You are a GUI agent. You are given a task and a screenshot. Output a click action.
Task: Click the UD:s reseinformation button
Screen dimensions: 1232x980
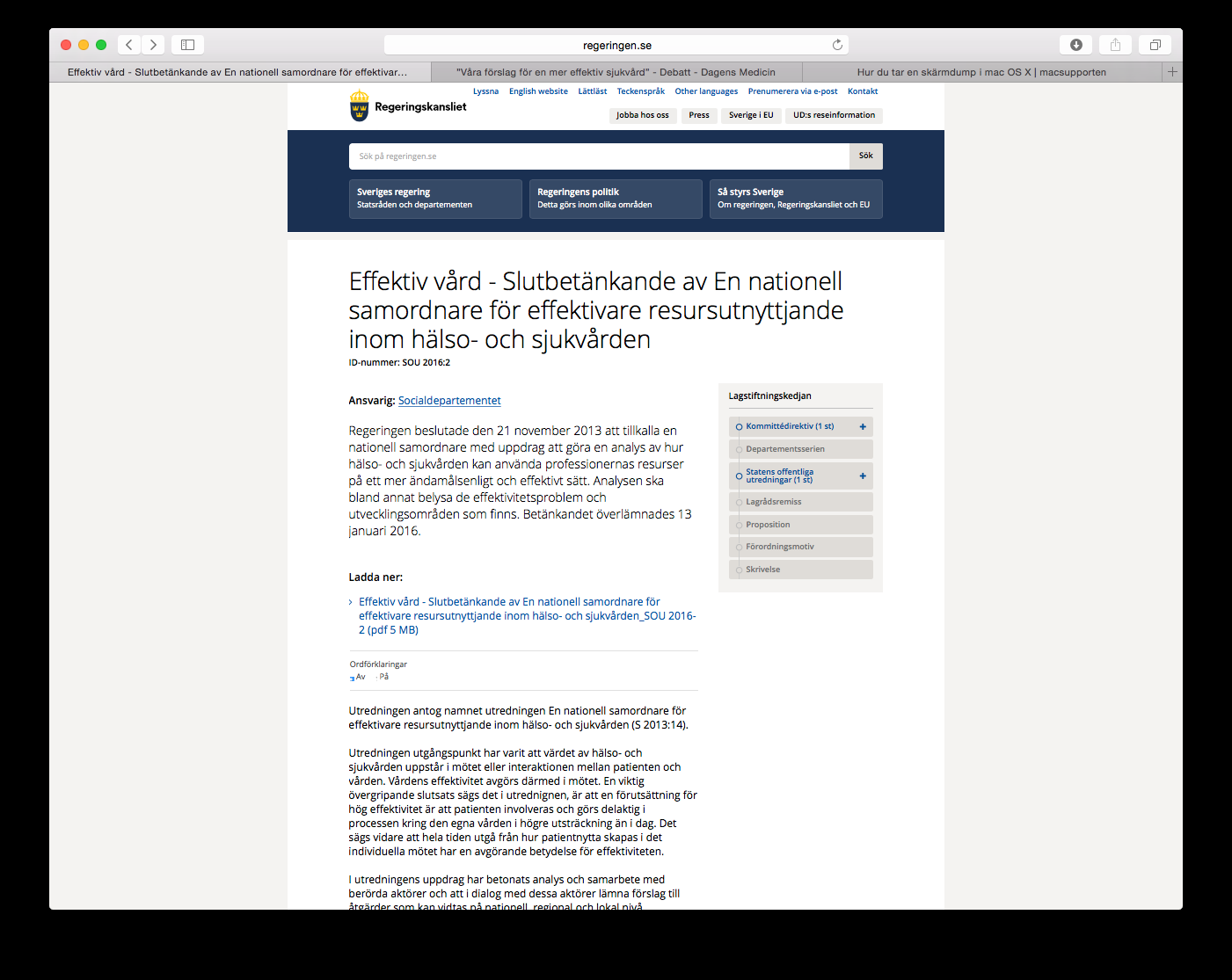pos(834,115)
